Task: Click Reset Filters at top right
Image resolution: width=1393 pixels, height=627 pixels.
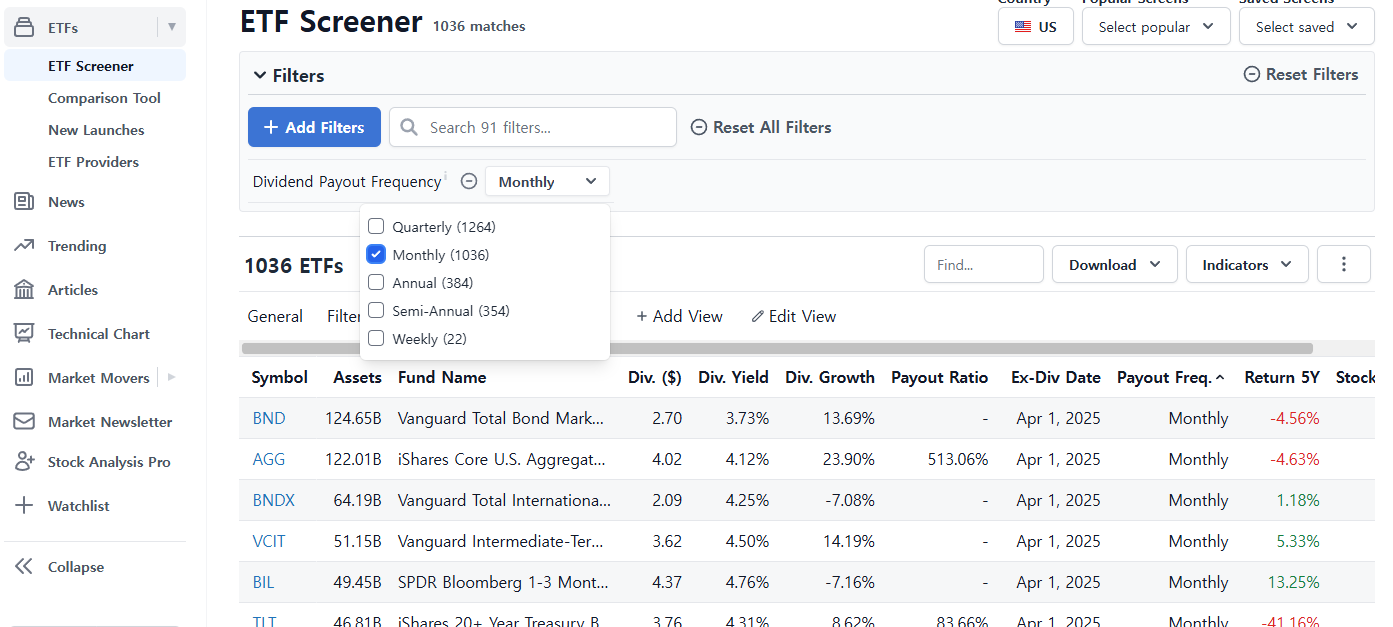Action: (x=1301, y=74)
